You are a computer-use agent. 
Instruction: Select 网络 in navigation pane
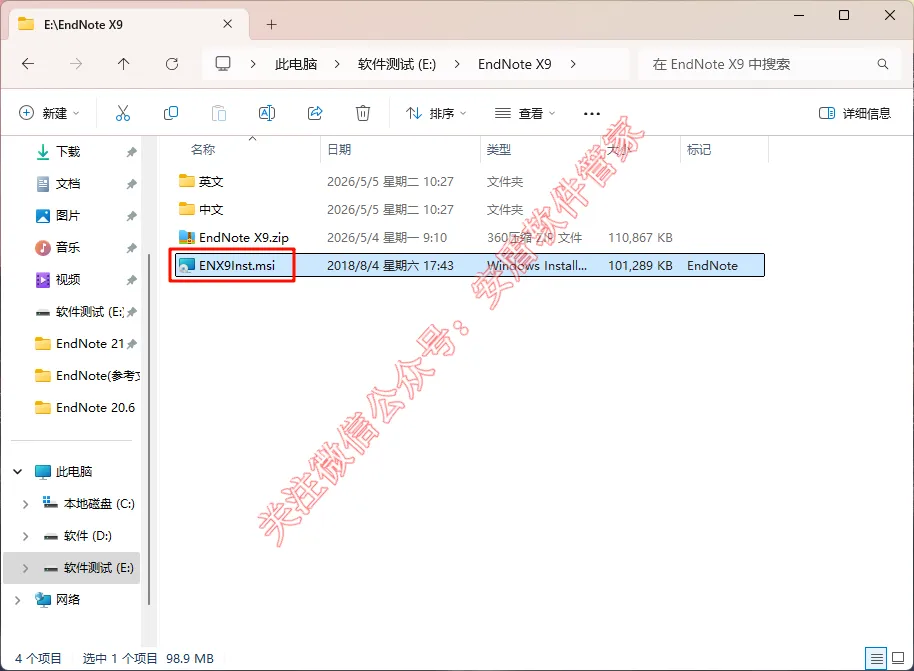57,600
